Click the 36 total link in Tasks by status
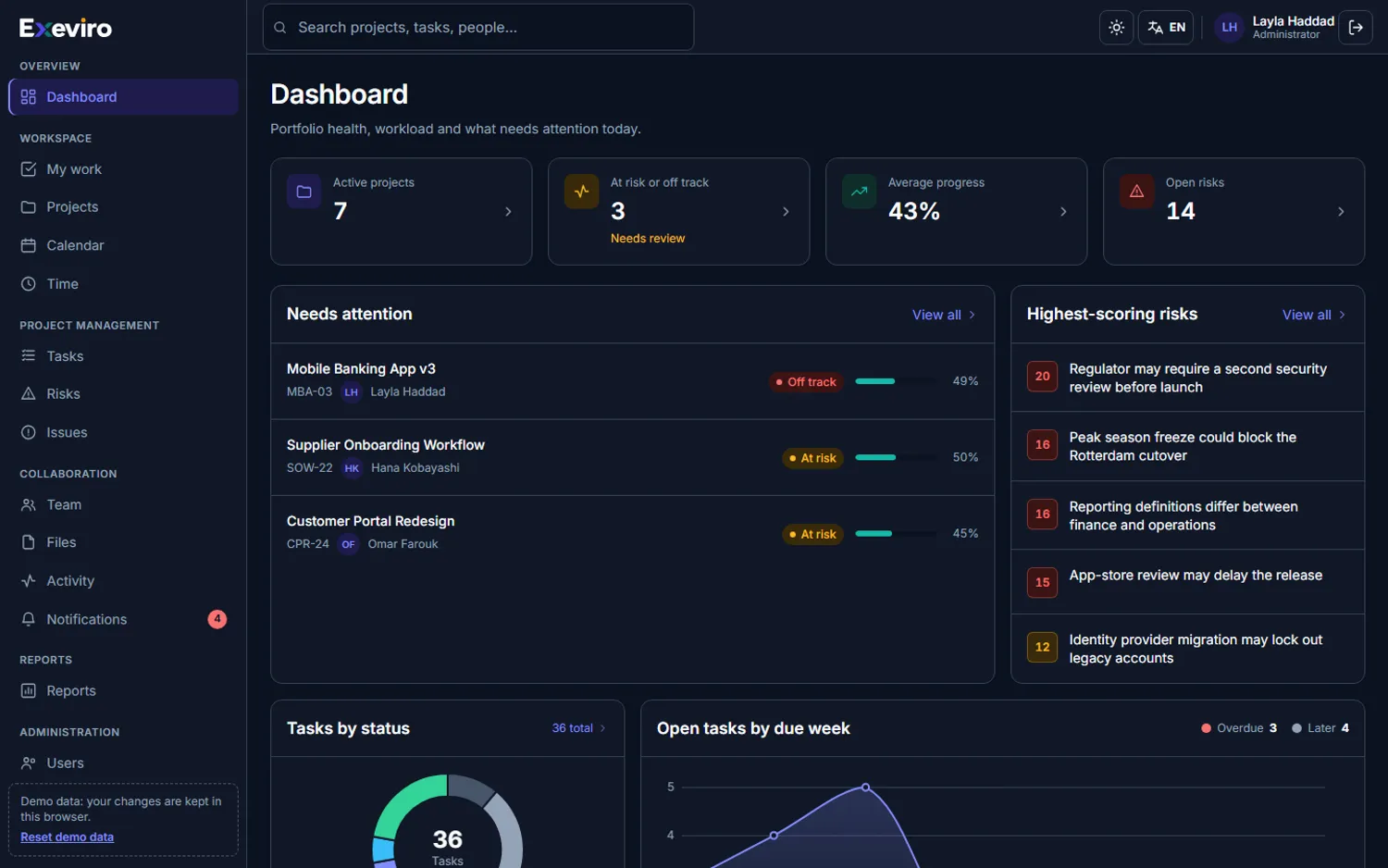Image resolution: width=1388 pixels, height=868 pixels. pos(578,728)
